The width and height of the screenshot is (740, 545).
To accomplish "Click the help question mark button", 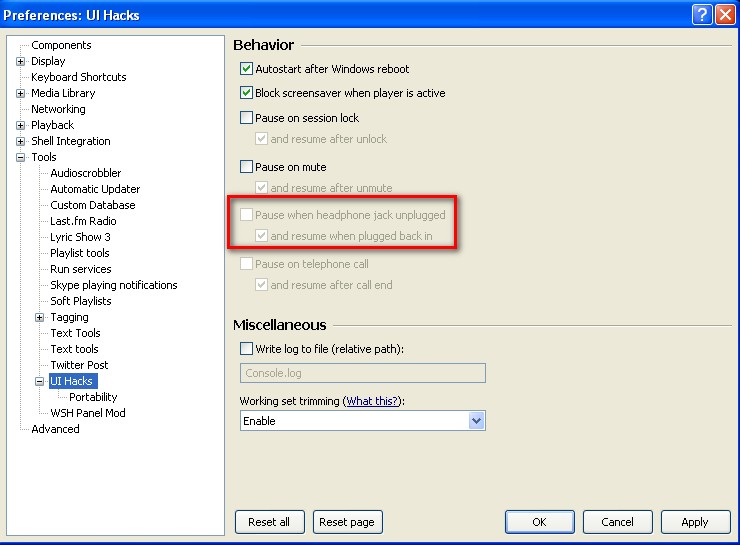I will click(x=702, y=15).
